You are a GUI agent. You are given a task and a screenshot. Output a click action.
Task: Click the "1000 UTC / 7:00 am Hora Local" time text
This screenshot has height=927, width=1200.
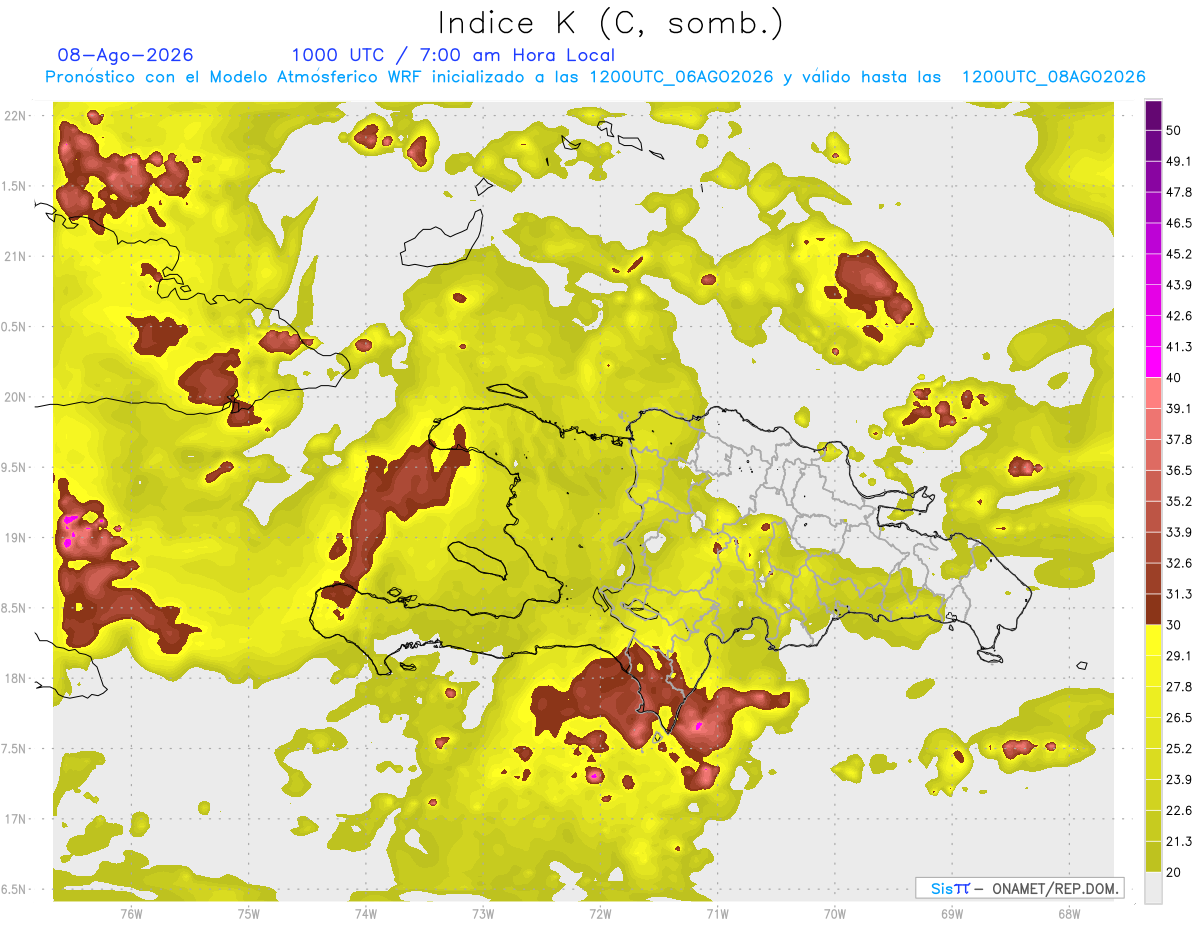[x=453, y=55]
